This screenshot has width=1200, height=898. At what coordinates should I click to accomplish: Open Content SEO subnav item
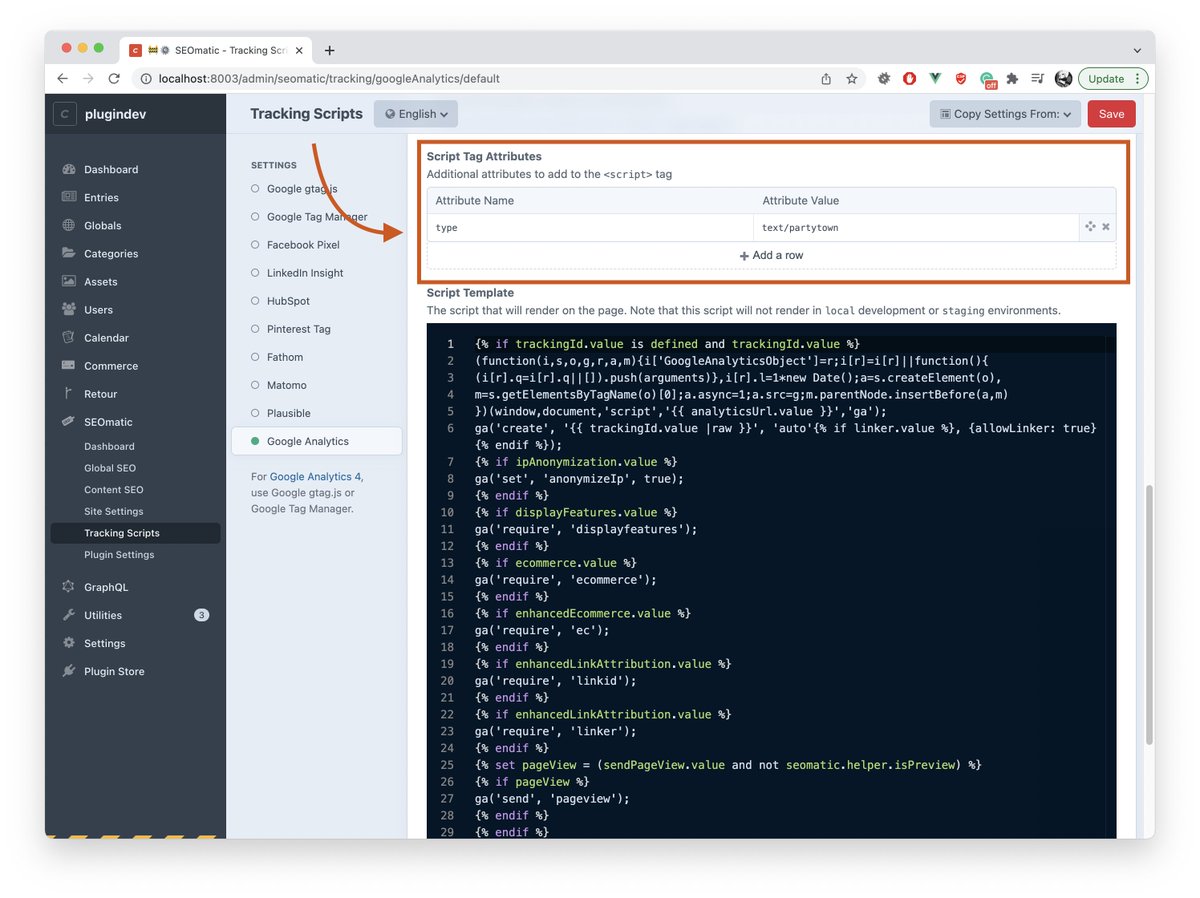[x=113, y=490]
